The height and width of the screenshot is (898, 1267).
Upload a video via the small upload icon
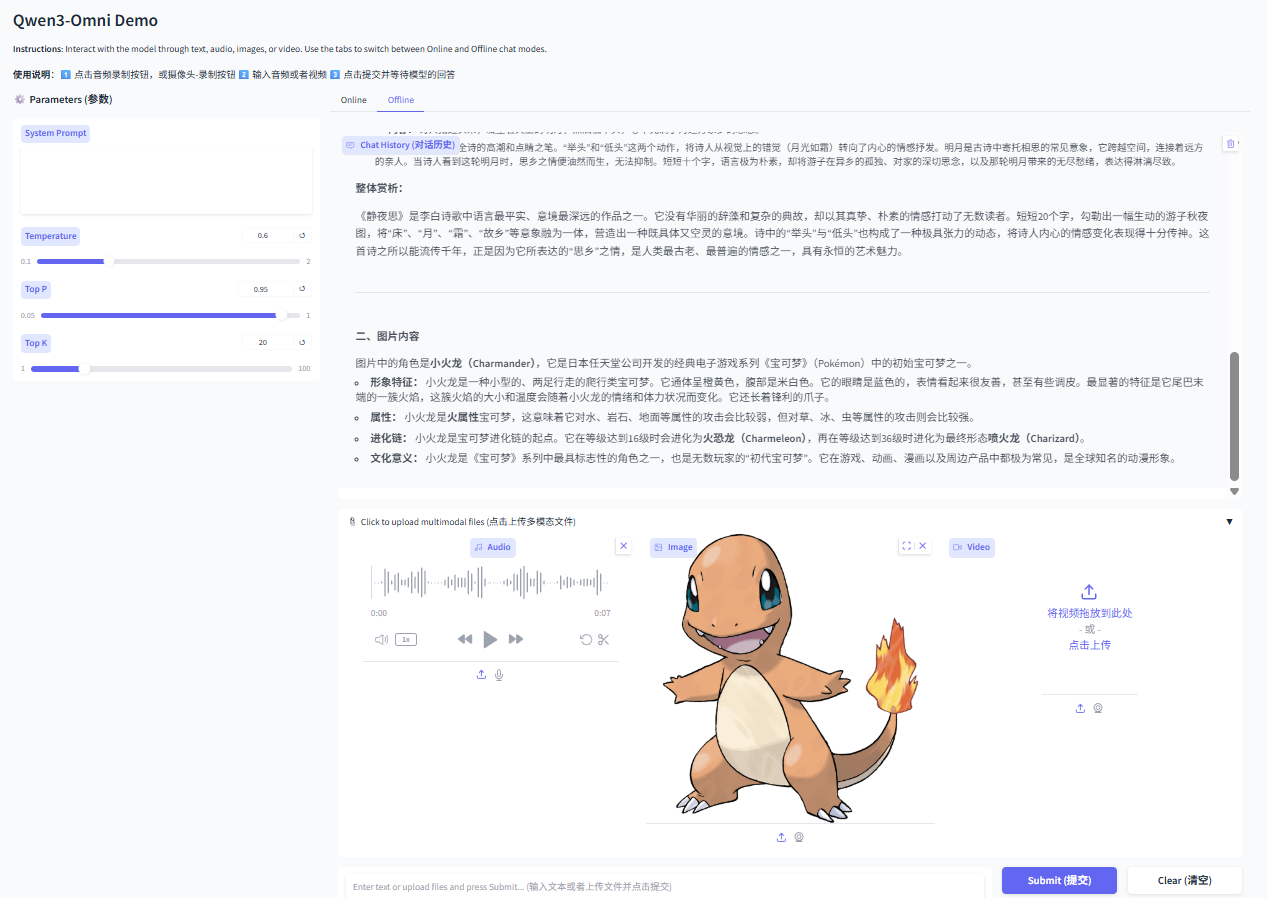[x=1080, y=708]
